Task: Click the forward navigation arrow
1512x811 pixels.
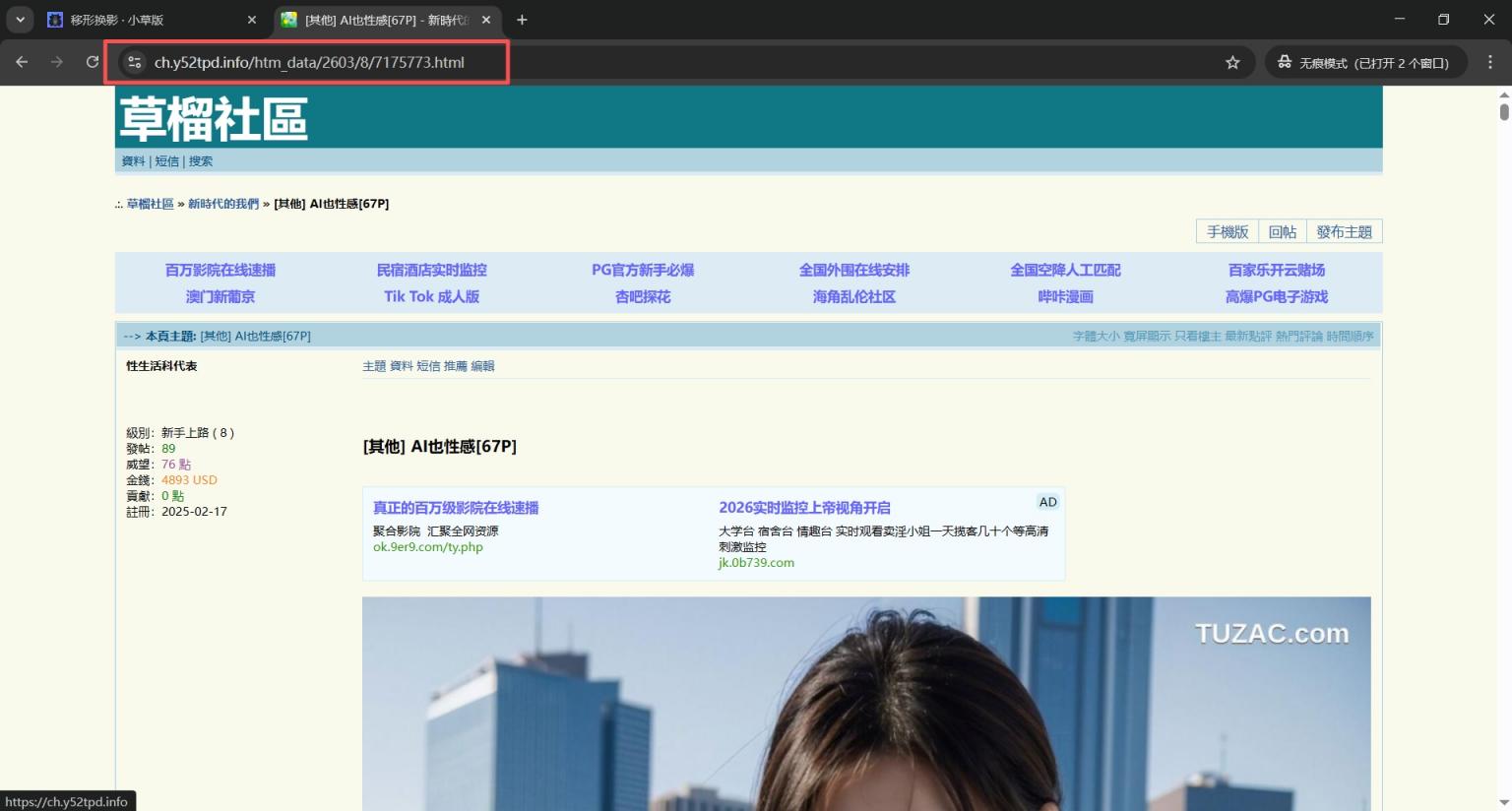Action: pyautogui.click(x=57, y=62)
